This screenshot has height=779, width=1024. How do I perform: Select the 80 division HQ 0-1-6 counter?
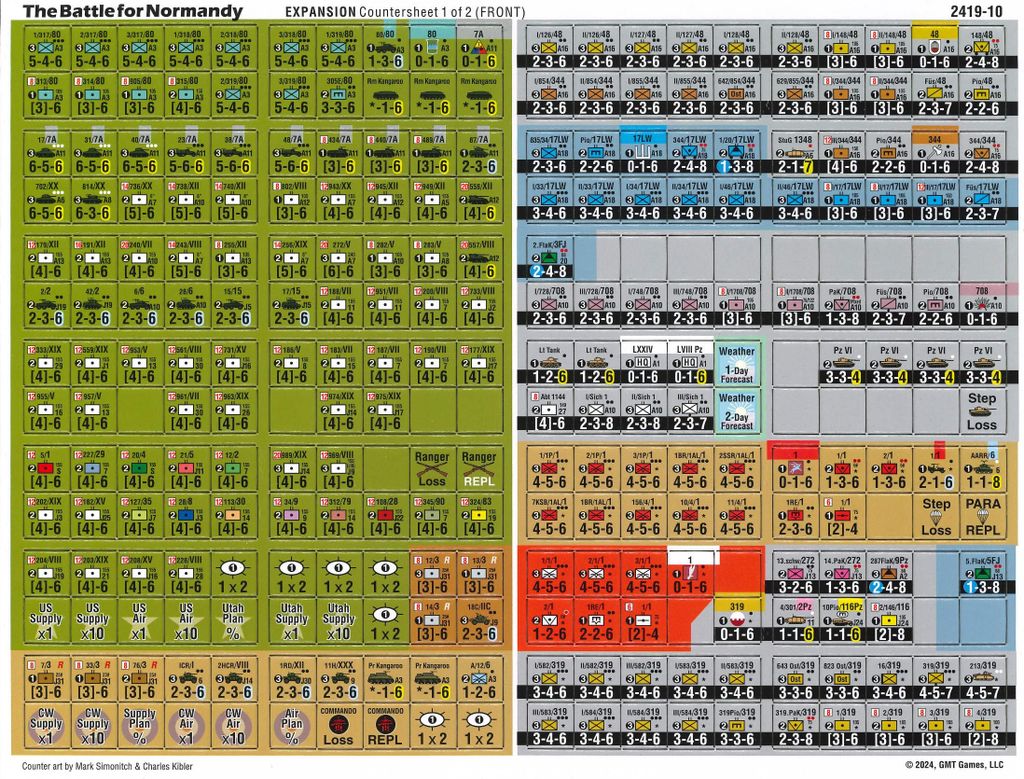432,47
